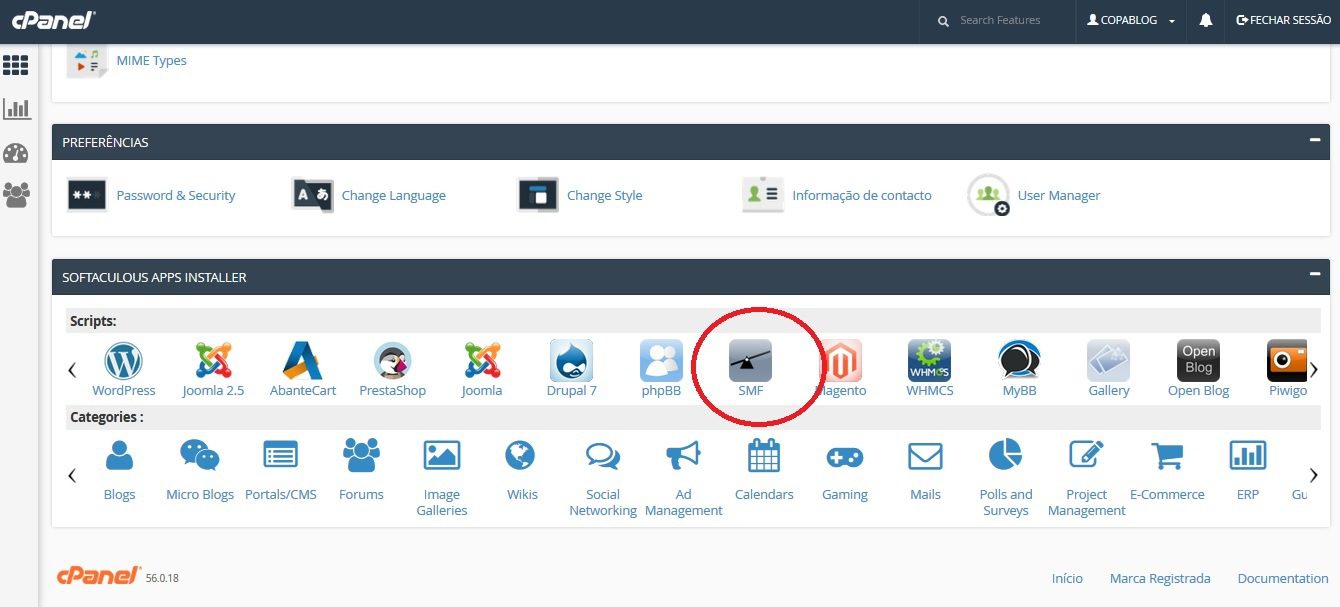Open the Calendars category

pos(764,470)
